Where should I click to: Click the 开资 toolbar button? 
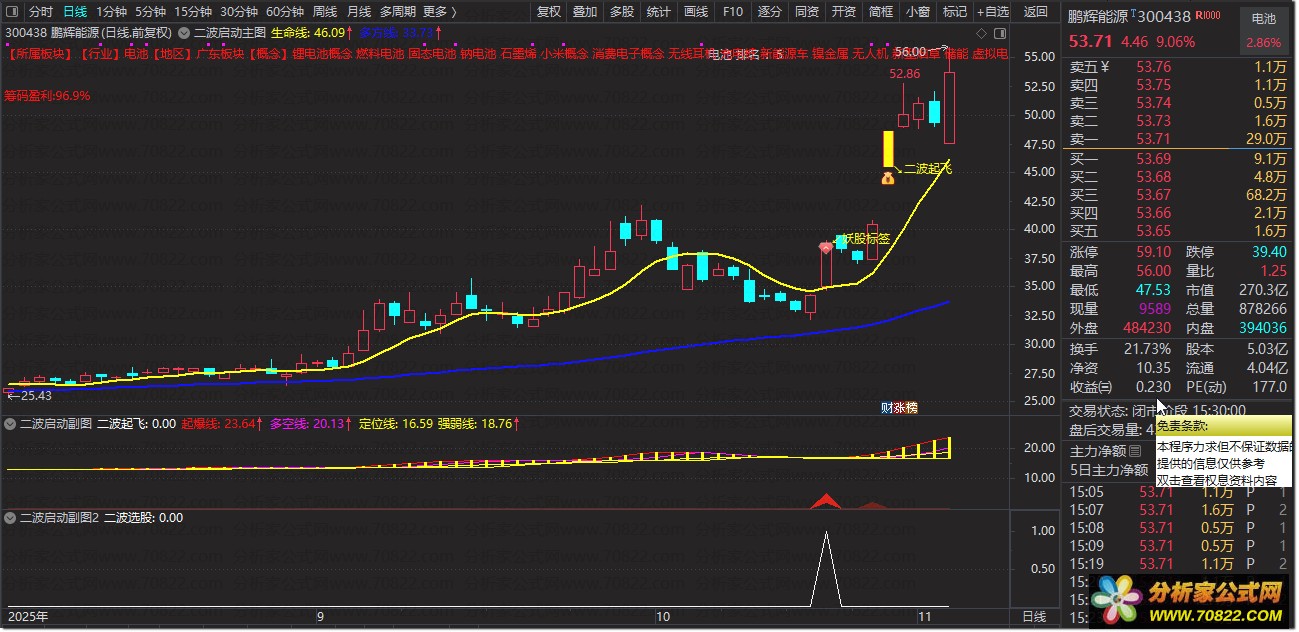pos(843,12)
